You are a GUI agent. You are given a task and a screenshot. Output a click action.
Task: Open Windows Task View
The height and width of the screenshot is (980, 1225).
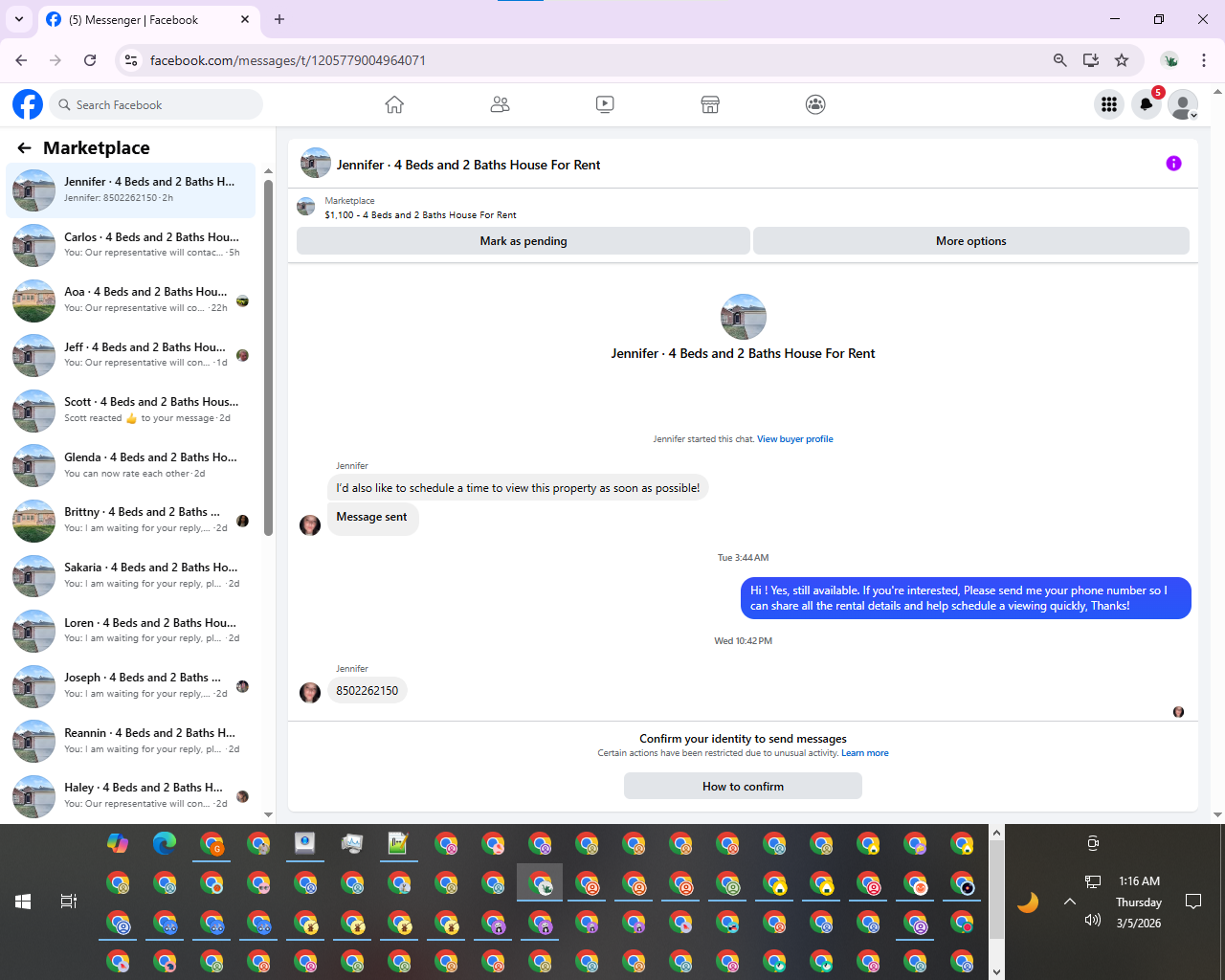[x=69, y=902]
